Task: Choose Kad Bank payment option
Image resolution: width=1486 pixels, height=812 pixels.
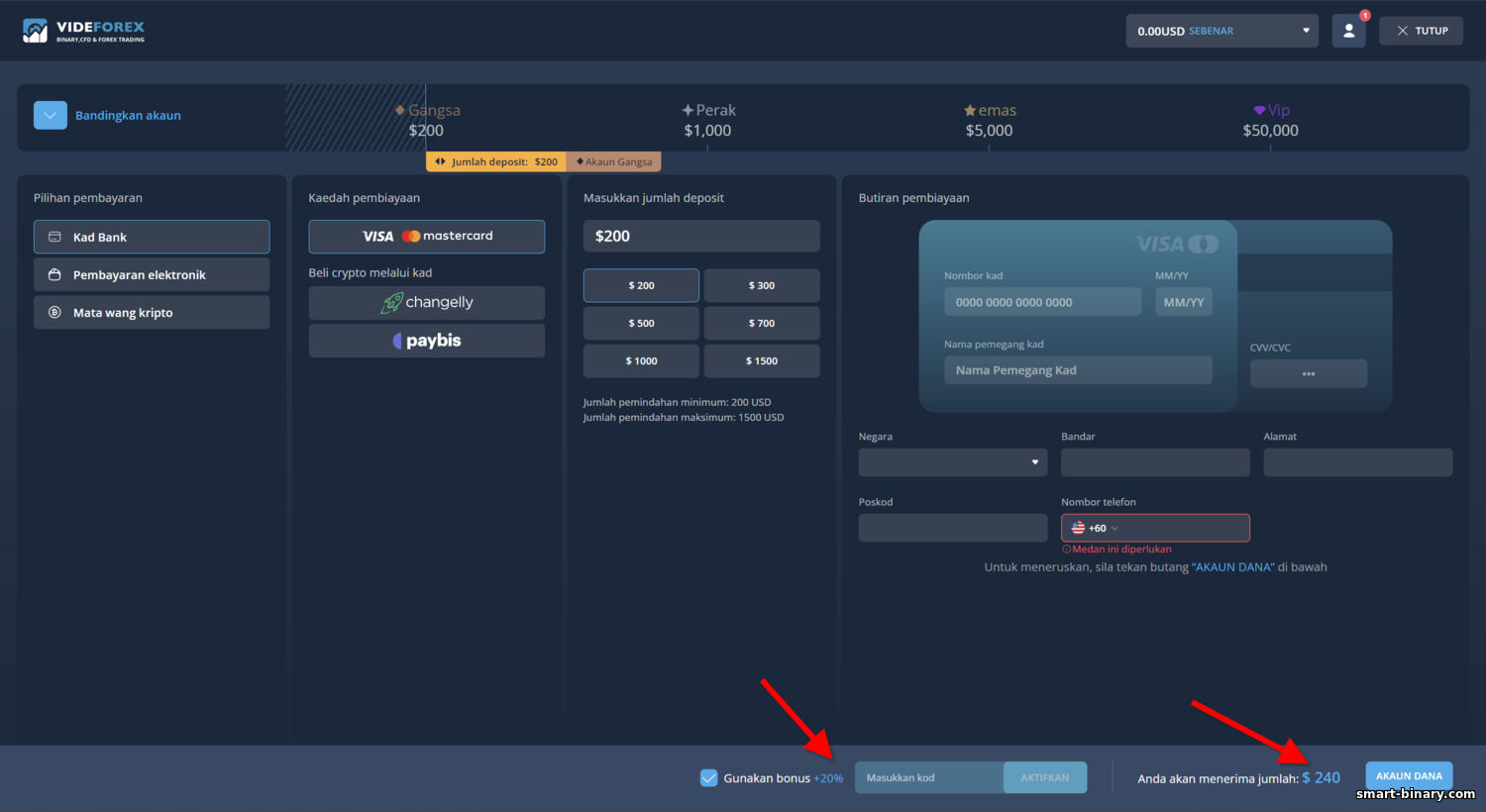Action: coord(152,237)
